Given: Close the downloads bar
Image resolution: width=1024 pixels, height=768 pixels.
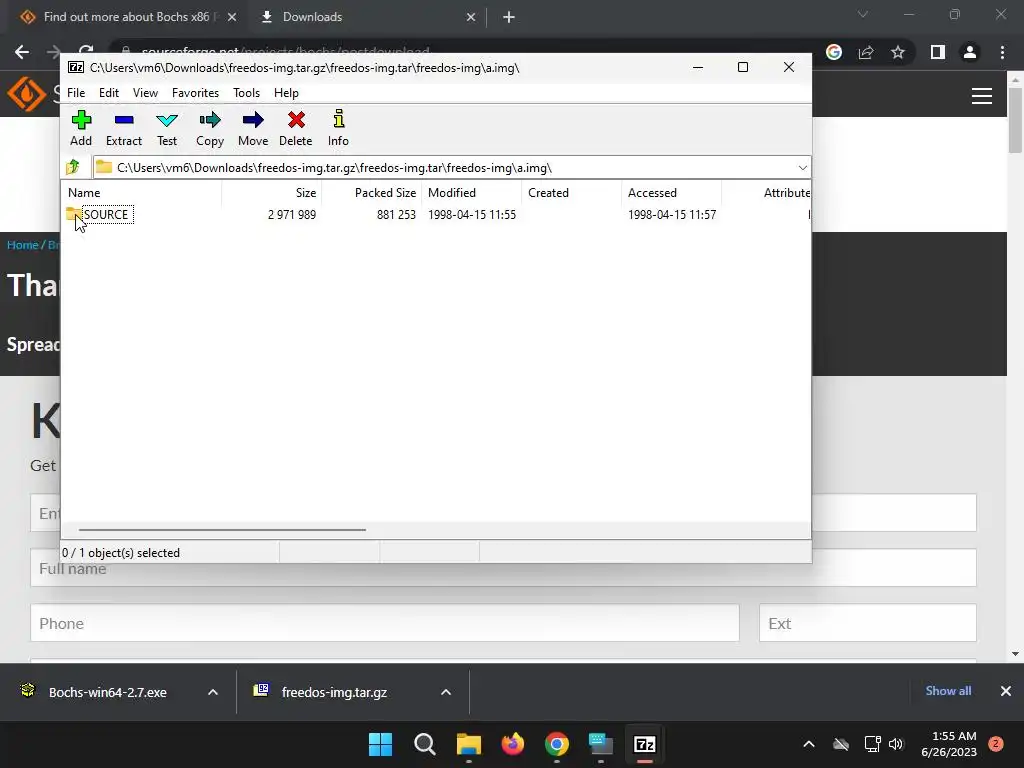Looking at the screenshot, I should 1006,691.
